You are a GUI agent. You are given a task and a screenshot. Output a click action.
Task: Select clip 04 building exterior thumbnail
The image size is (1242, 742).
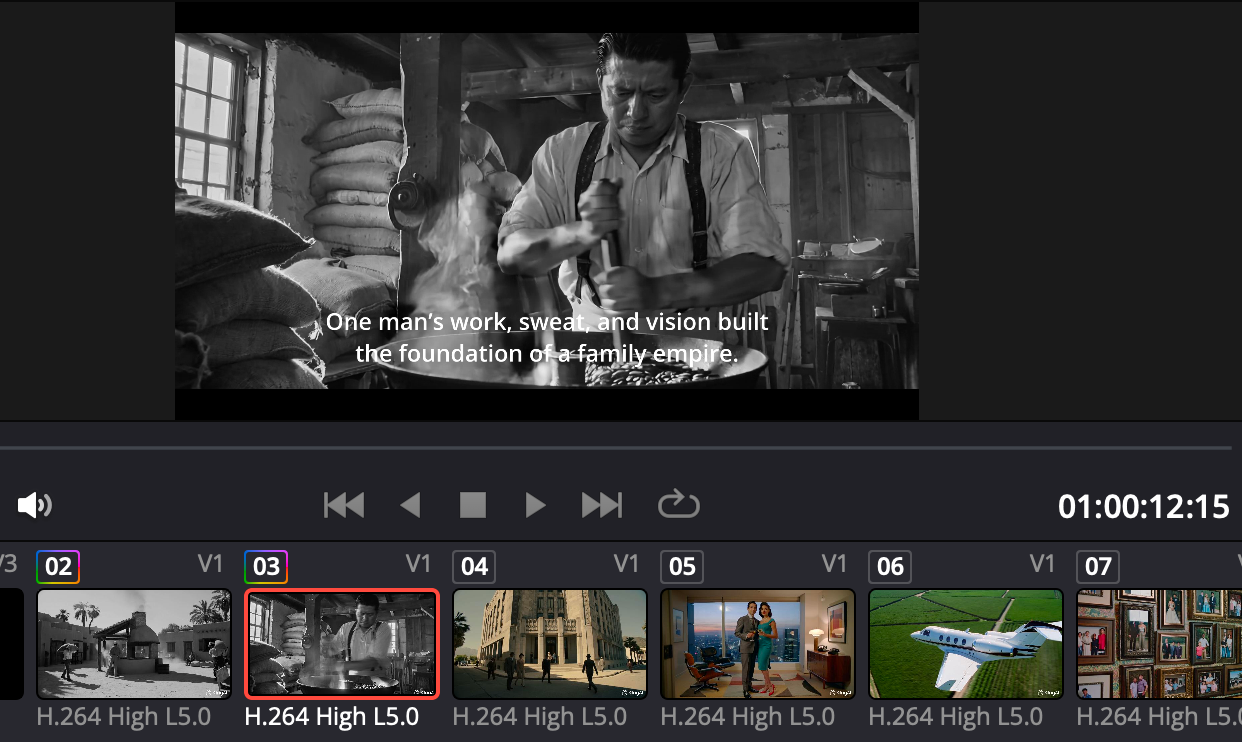[550, 643]
